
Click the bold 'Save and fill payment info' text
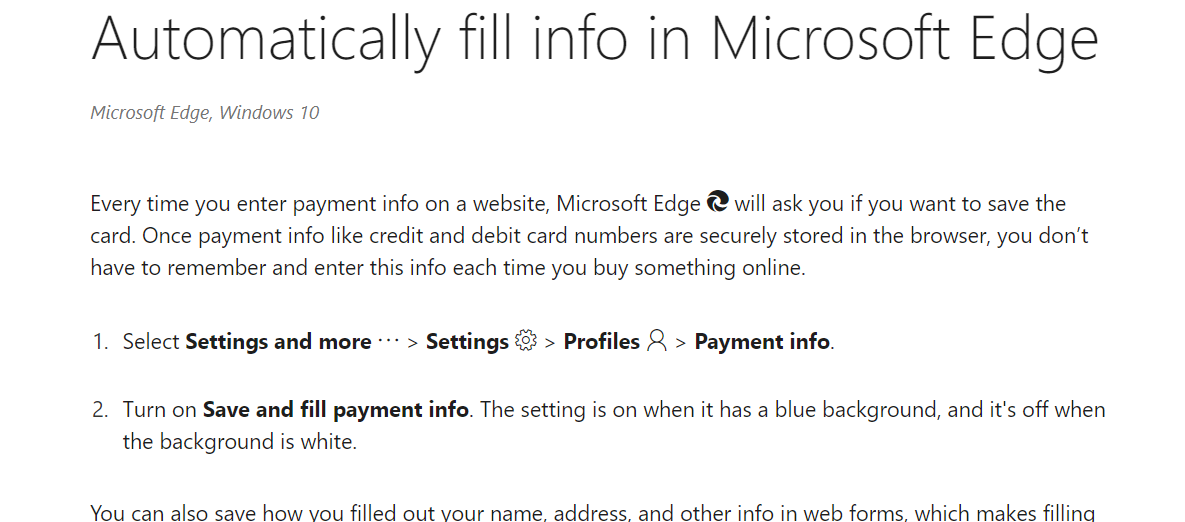point(336,410)
